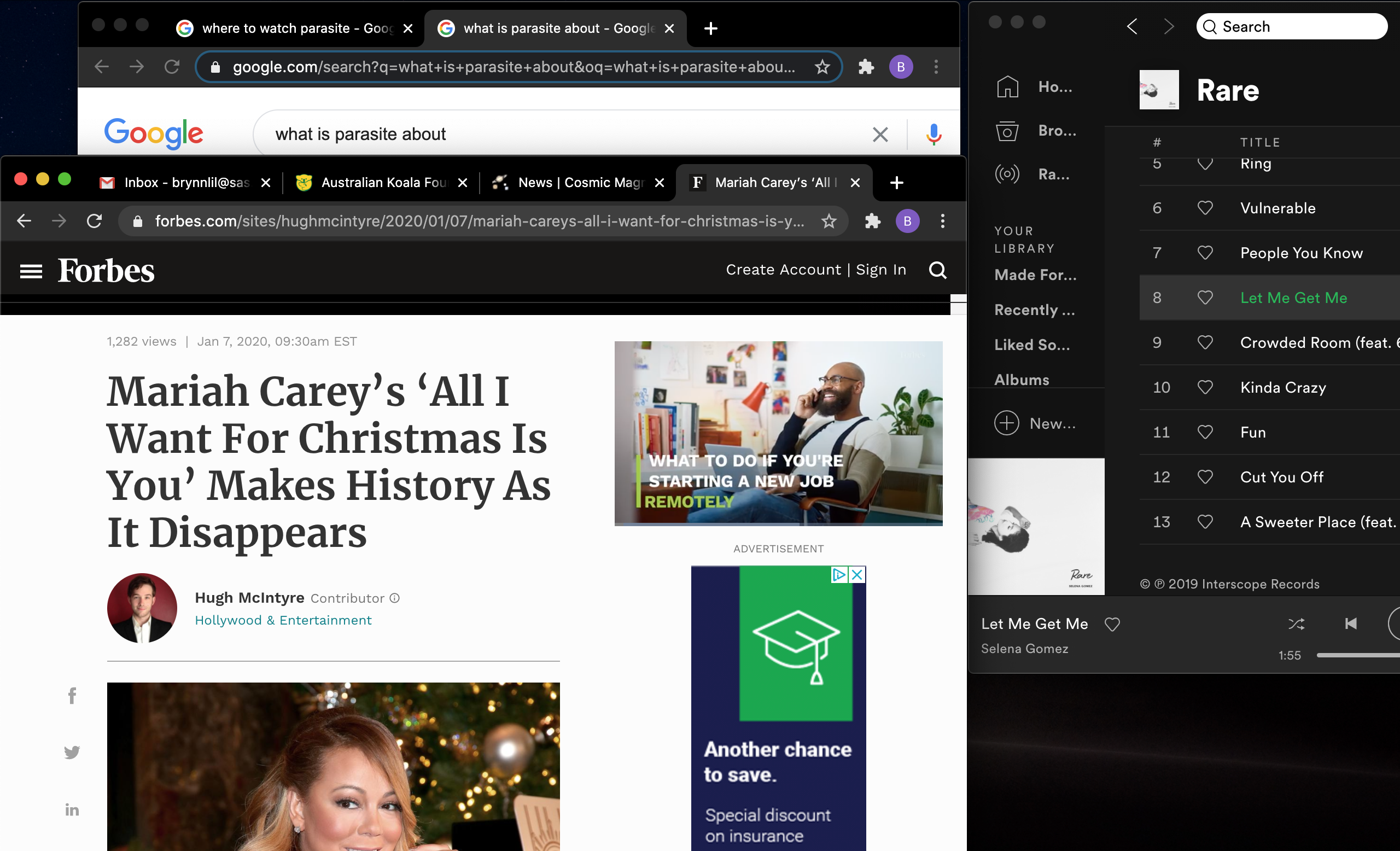
Task: Bookmark the Forbes page with star icon
Action: tap(829, 221)
